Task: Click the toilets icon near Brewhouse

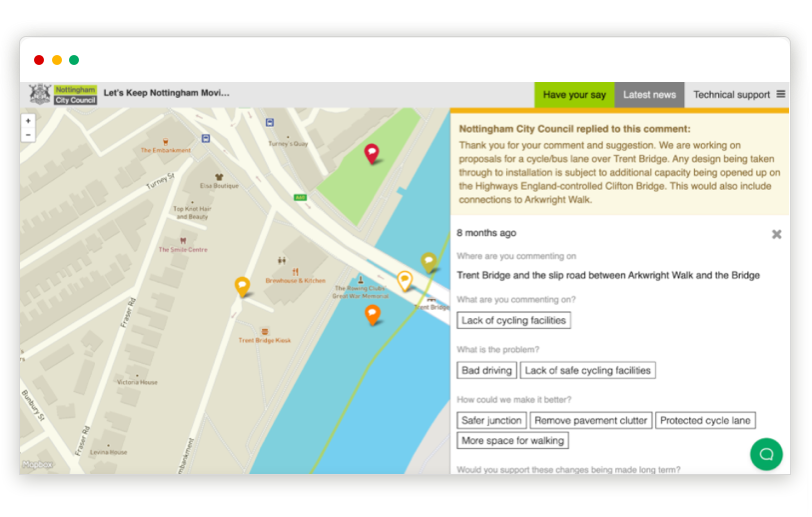Action: pyautogui.click(x=281, y=260)
